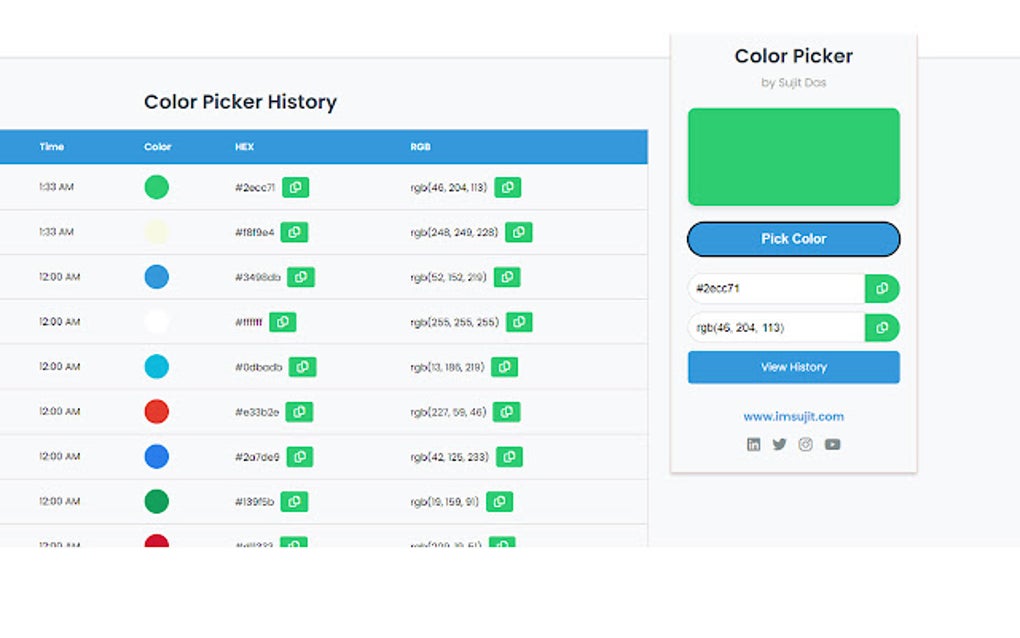1020x638 pixels.
Task: Open the Twitter profile icon
Action: tap(779, 444)
